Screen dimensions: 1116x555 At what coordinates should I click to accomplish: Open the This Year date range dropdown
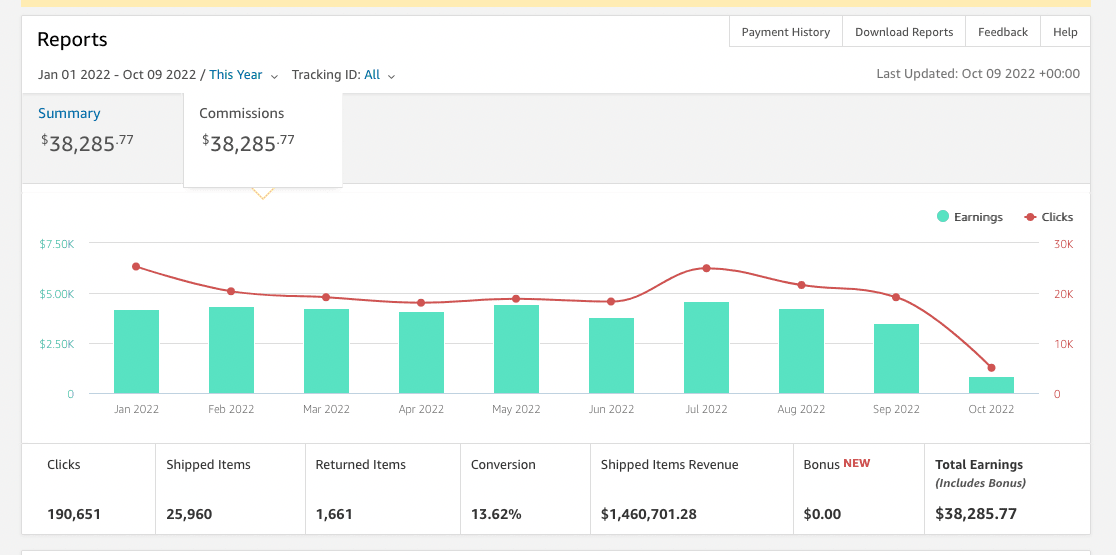243,75
